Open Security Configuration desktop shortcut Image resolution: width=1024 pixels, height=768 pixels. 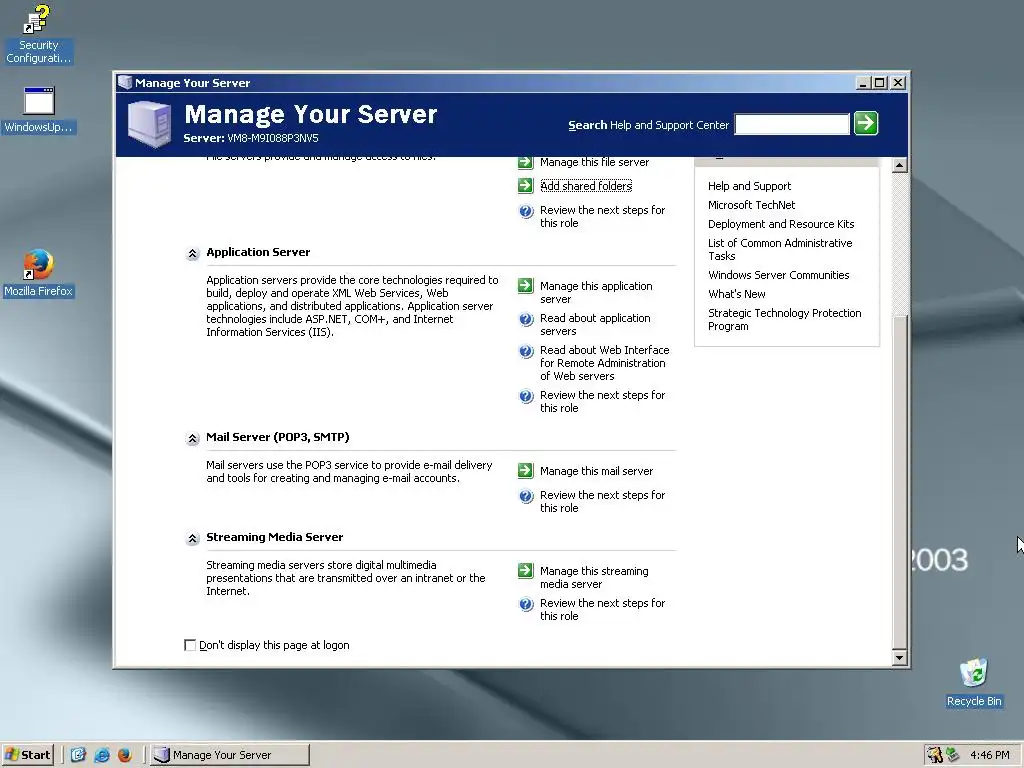(38, 34)
